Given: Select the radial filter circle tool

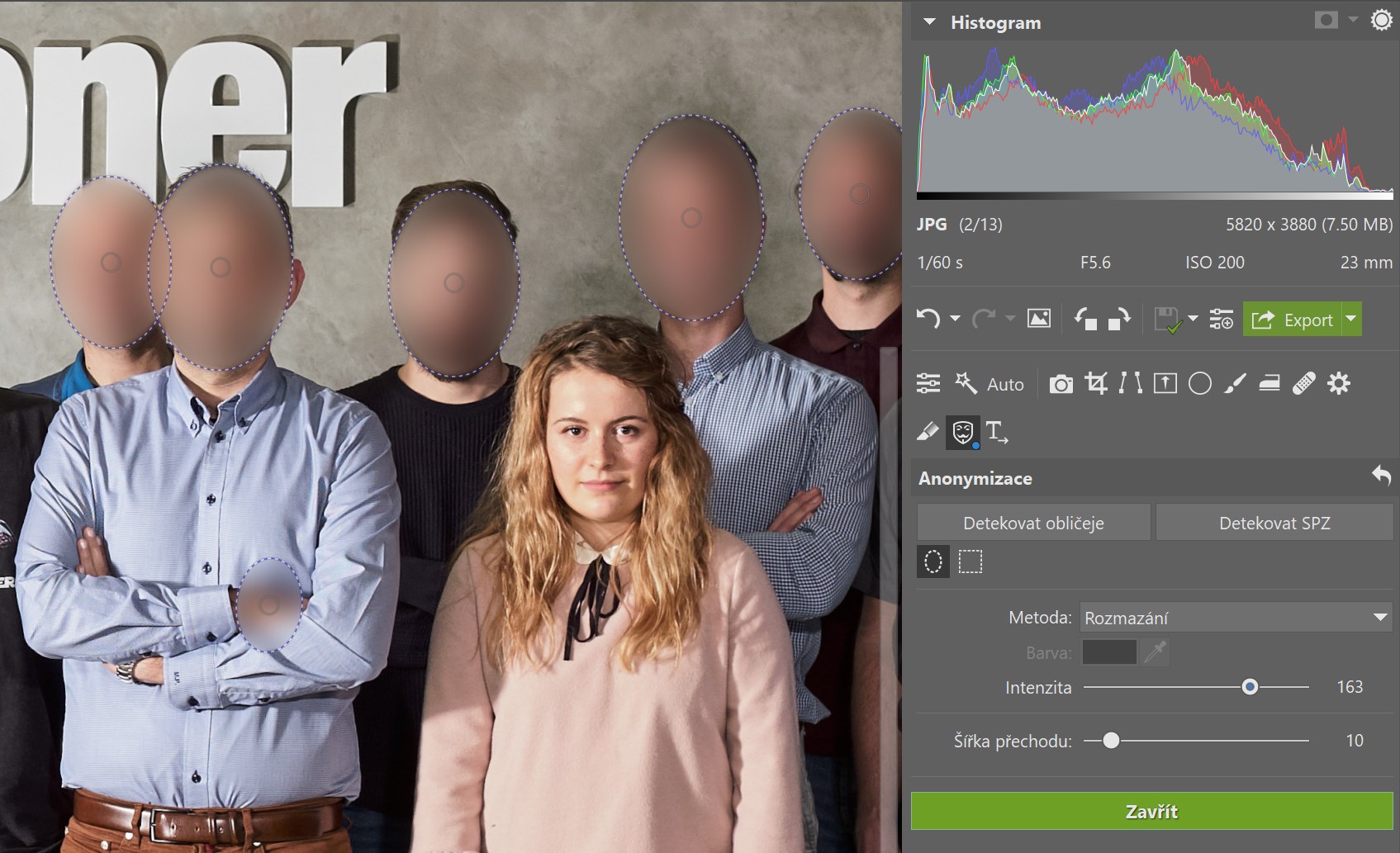Looking at the screenshot, I should click(1200, 384).
